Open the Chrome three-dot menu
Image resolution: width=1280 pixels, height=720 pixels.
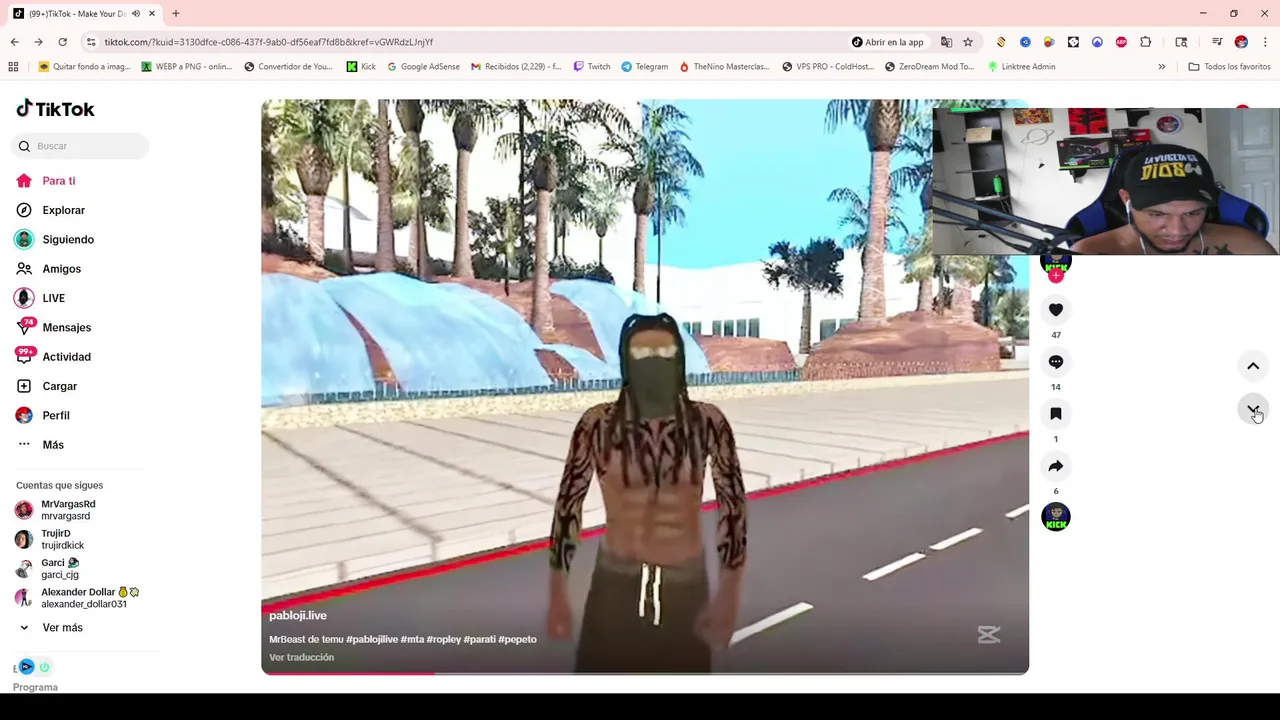coord(1265,42)
